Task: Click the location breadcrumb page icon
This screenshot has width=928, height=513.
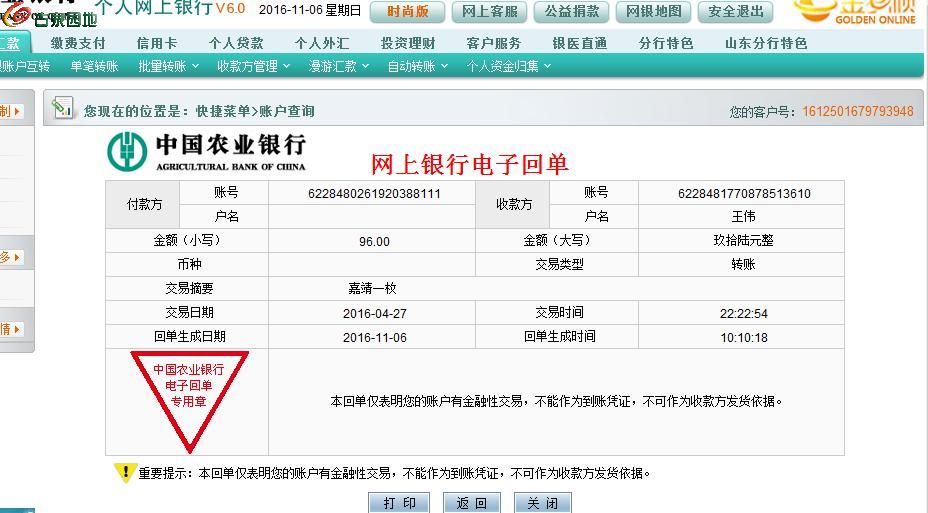Action: click(62, 108)
